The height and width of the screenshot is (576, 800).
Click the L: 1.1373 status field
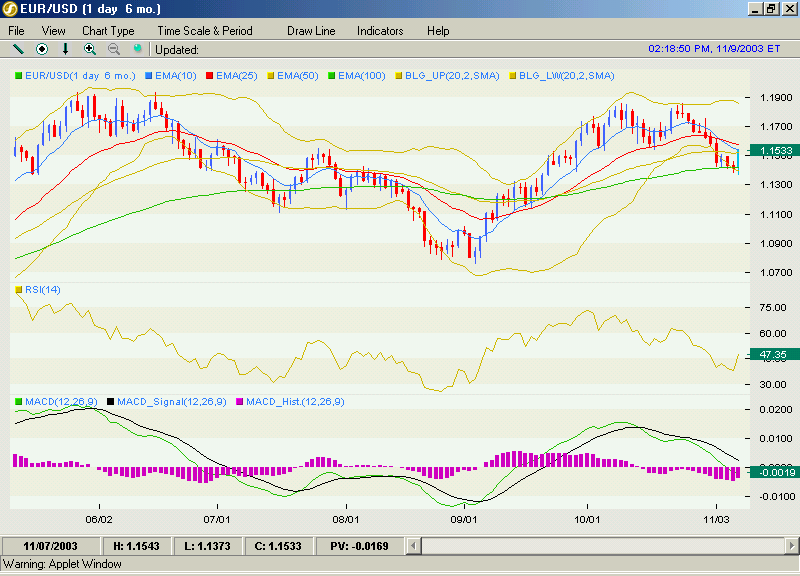[x=207, y=546]
